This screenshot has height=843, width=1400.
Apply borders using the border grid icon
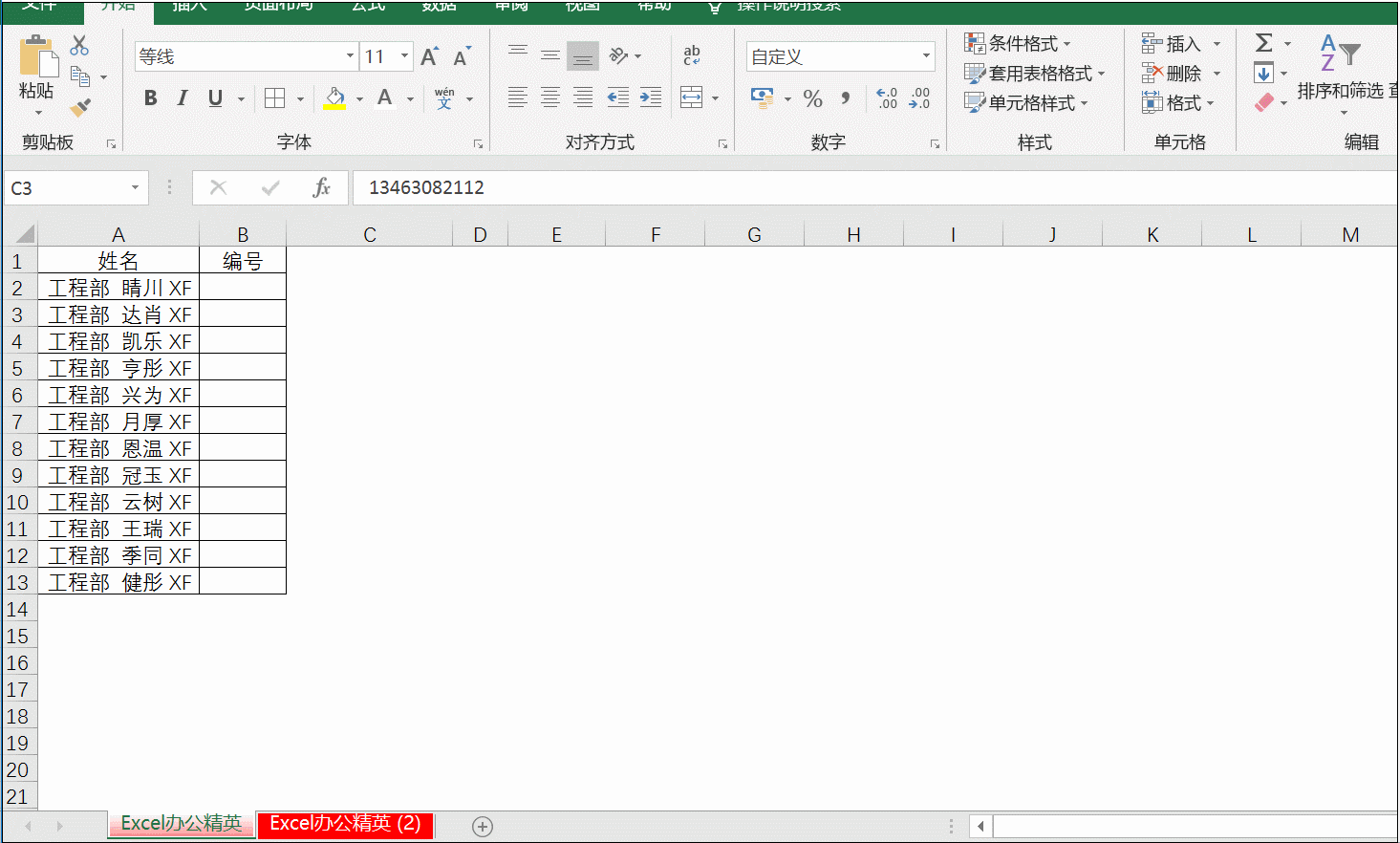[x=275, y=97]
